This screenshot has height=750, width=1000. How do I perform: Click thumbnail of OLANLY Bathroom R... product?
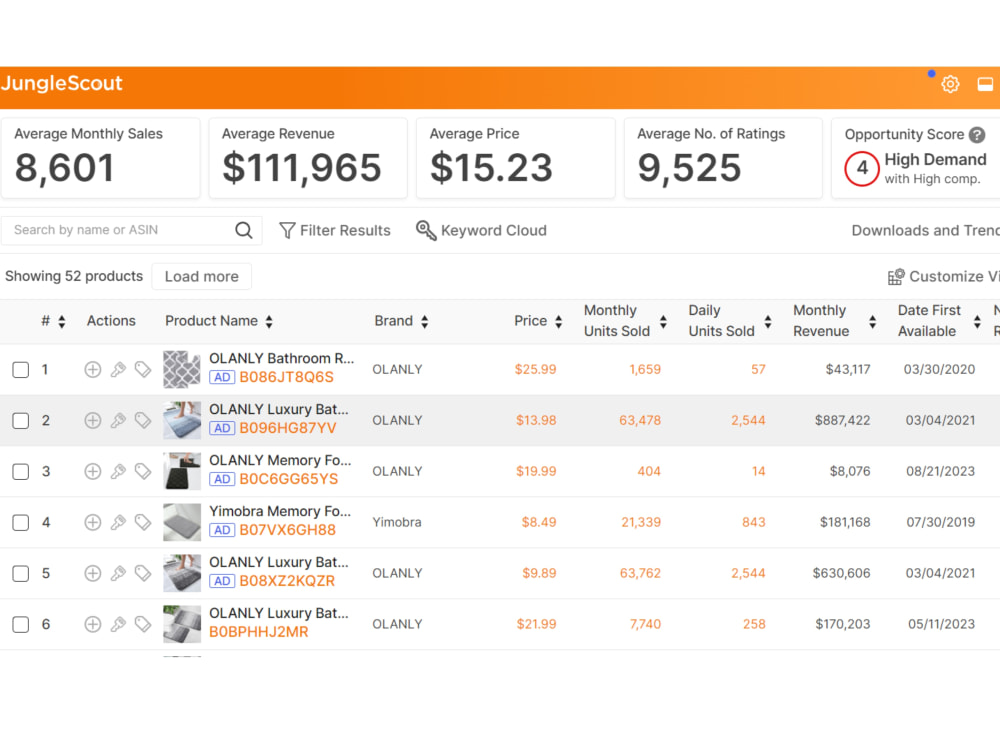(182, 369)
